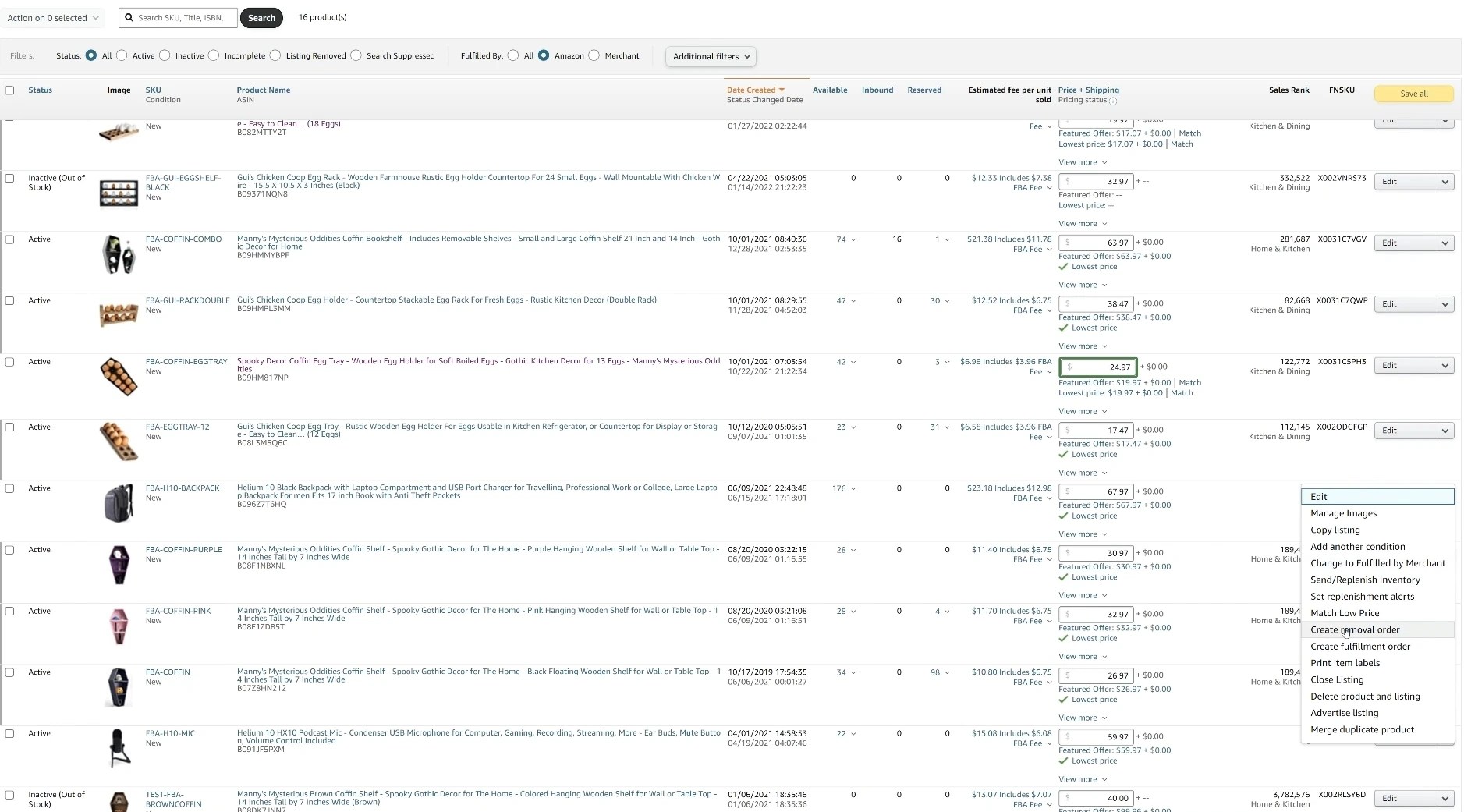Image resolution: width=1464 pixels, height=812 pixels.
Task: Click Match beside Featured Offer for FBA-COFFIN-EGGTRAY
Action: coord(1189,382)
